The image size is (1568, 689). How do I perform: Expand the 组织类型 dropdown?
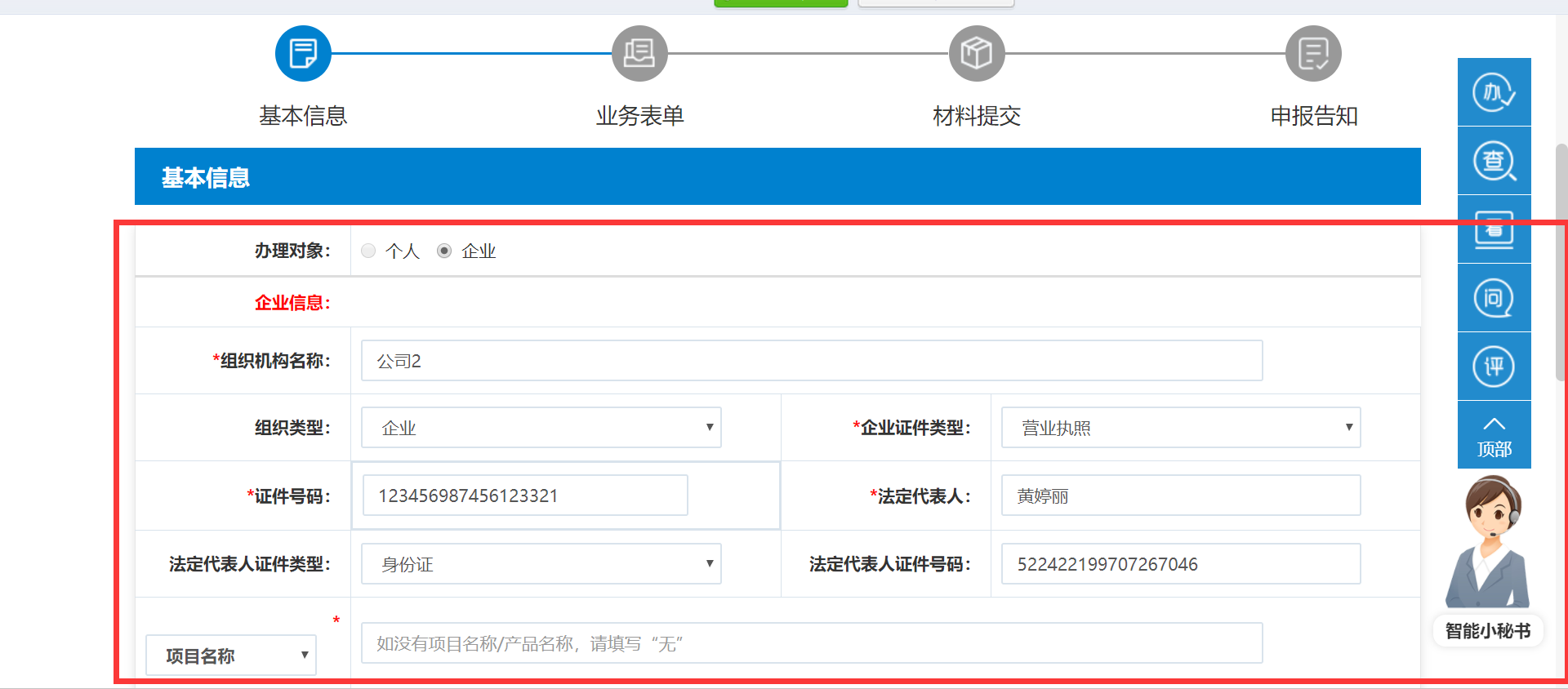pos(541,428)
